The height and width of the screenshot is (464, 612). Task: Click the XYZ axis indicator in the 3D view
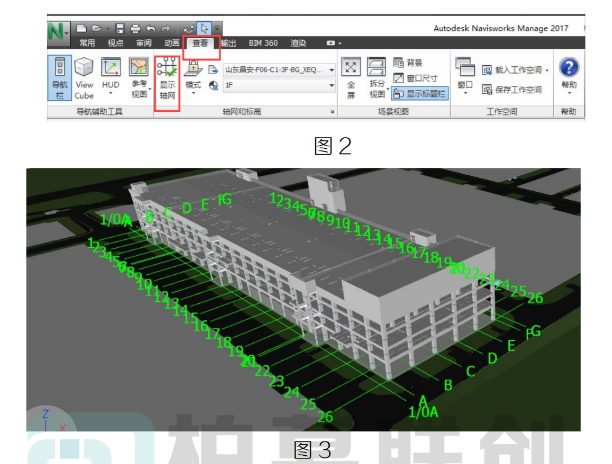click(53, 420)
